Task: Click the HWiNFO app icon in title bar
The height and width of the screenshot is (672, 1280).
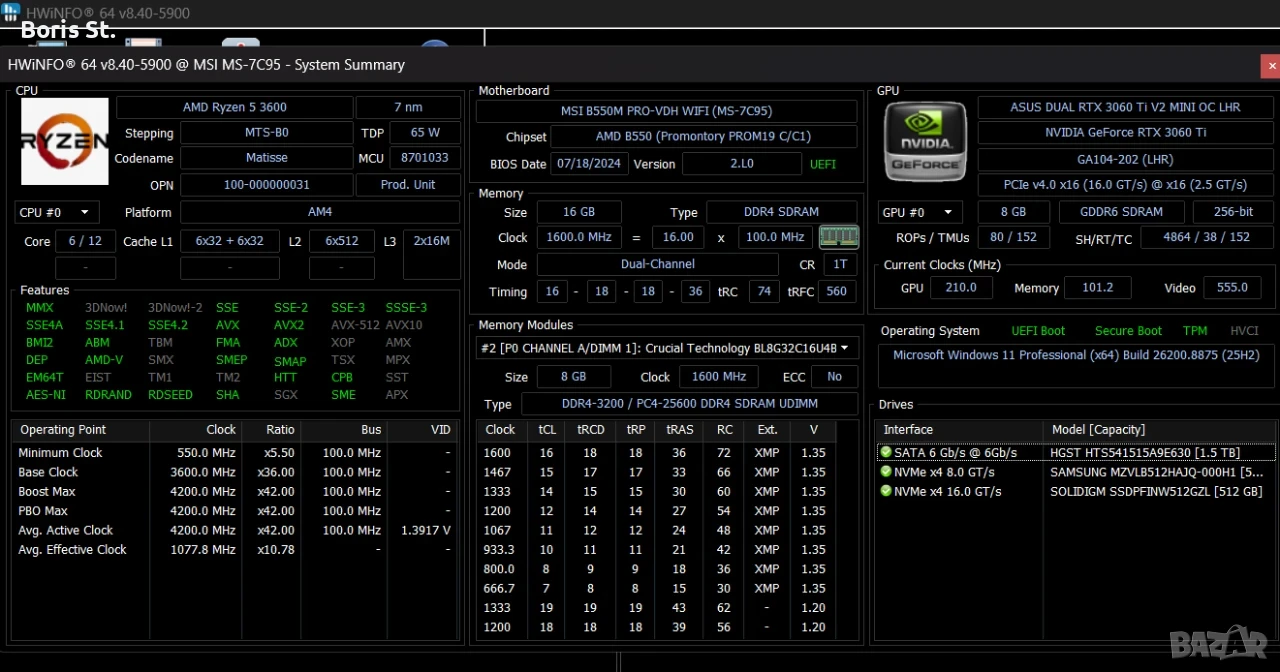Action: [x=11, y=12]
